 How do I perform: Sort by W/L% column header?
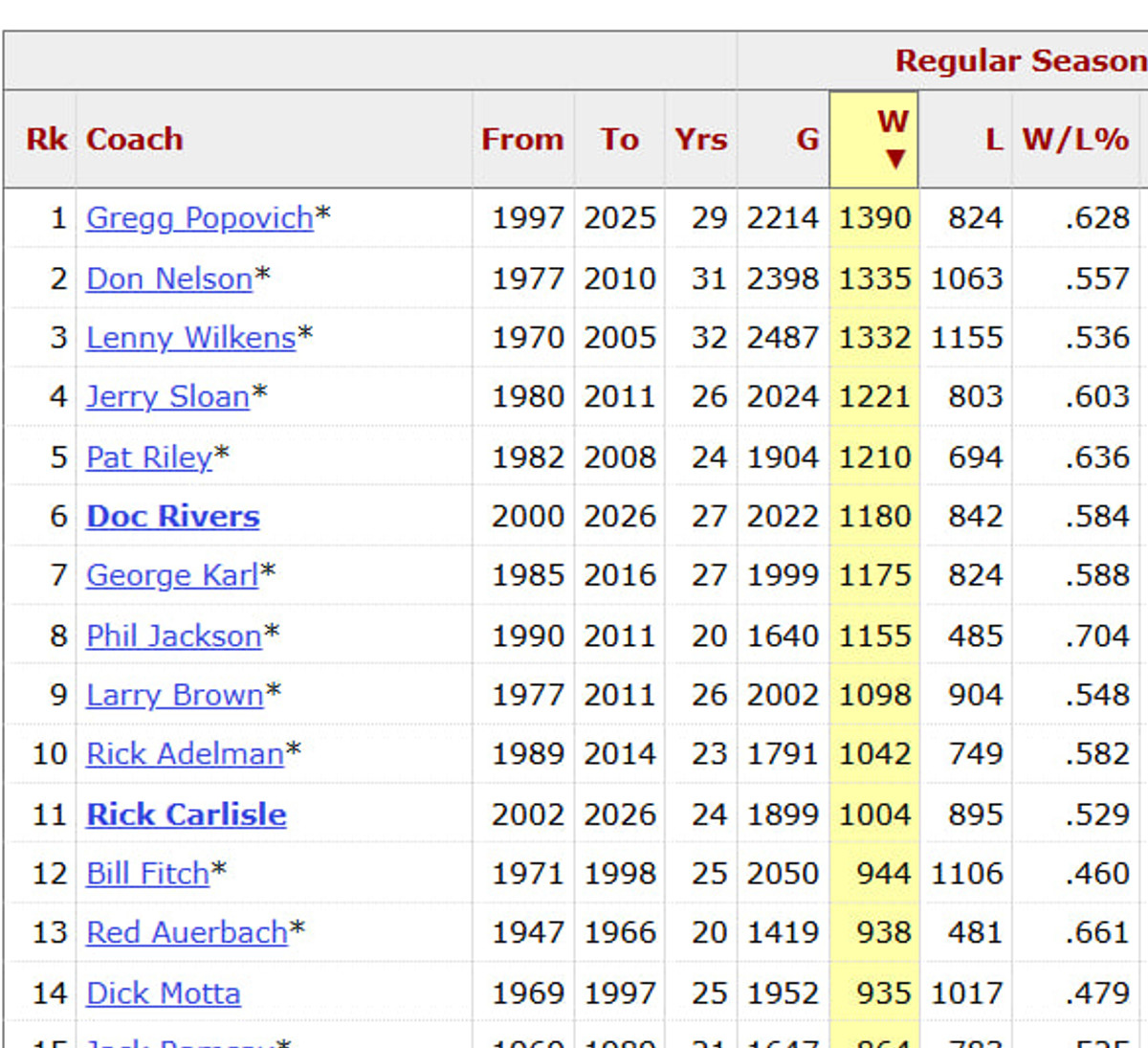tap(1075, 140)
